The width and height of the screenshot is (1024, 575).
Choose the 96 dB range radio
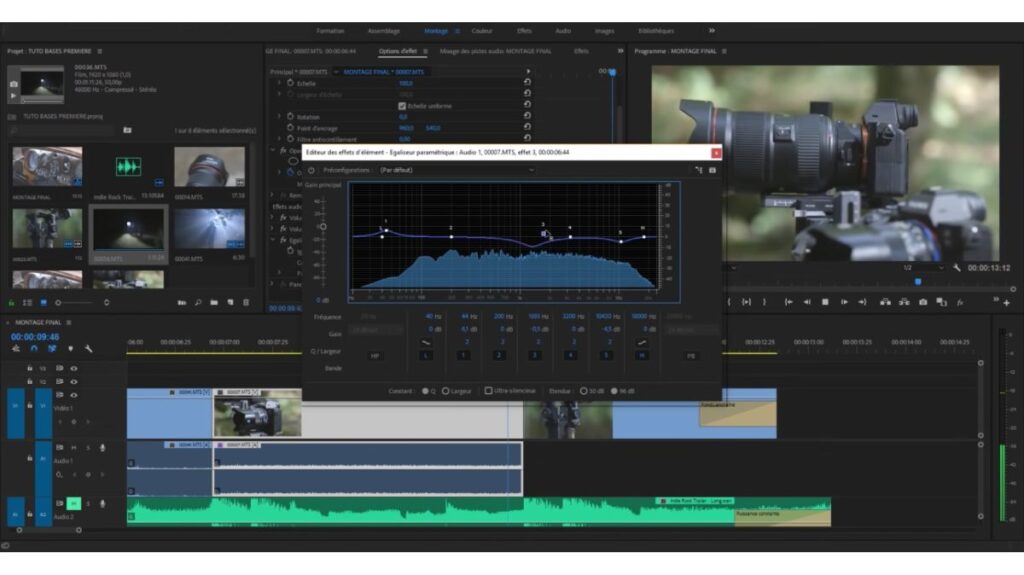614,391
